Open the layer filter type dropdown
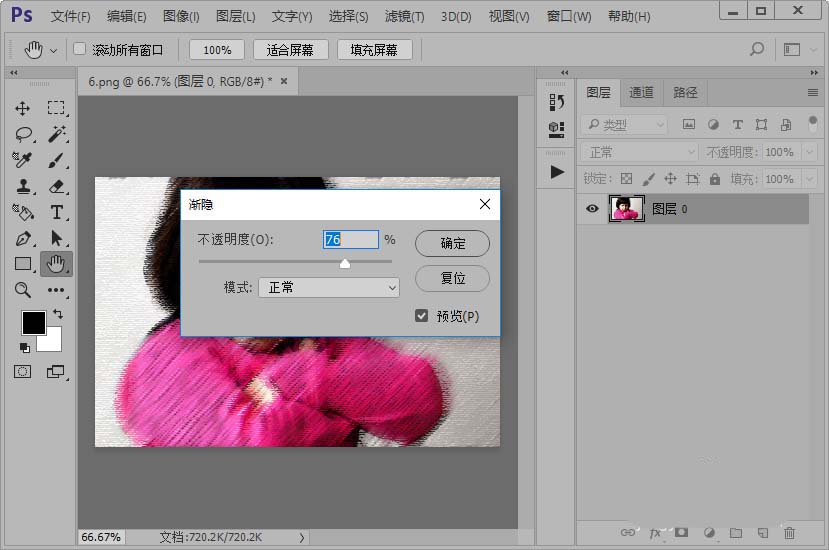The image size is (829, 550). tap(624, 125)
